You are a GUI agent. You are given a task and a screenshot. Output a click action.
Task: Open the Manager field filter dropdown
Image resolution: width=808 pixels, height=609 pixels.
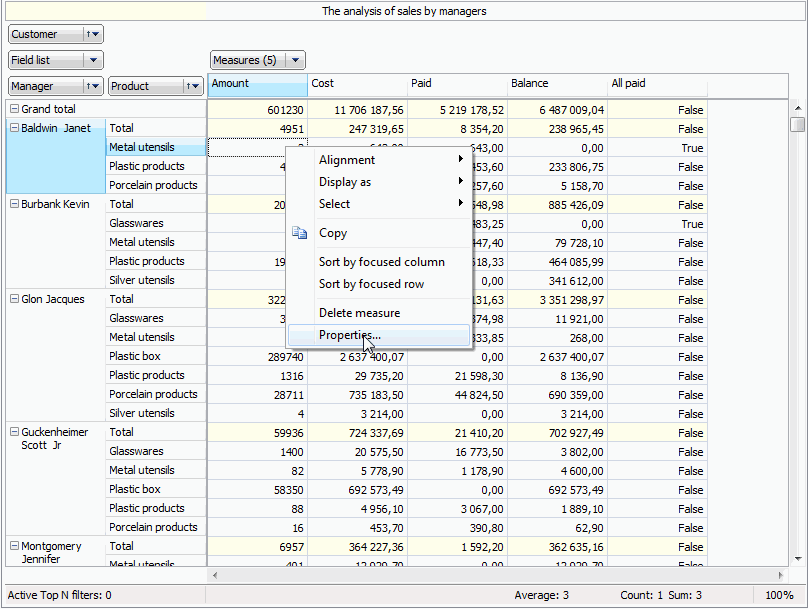pyautogui.click(x=93, y=86)
